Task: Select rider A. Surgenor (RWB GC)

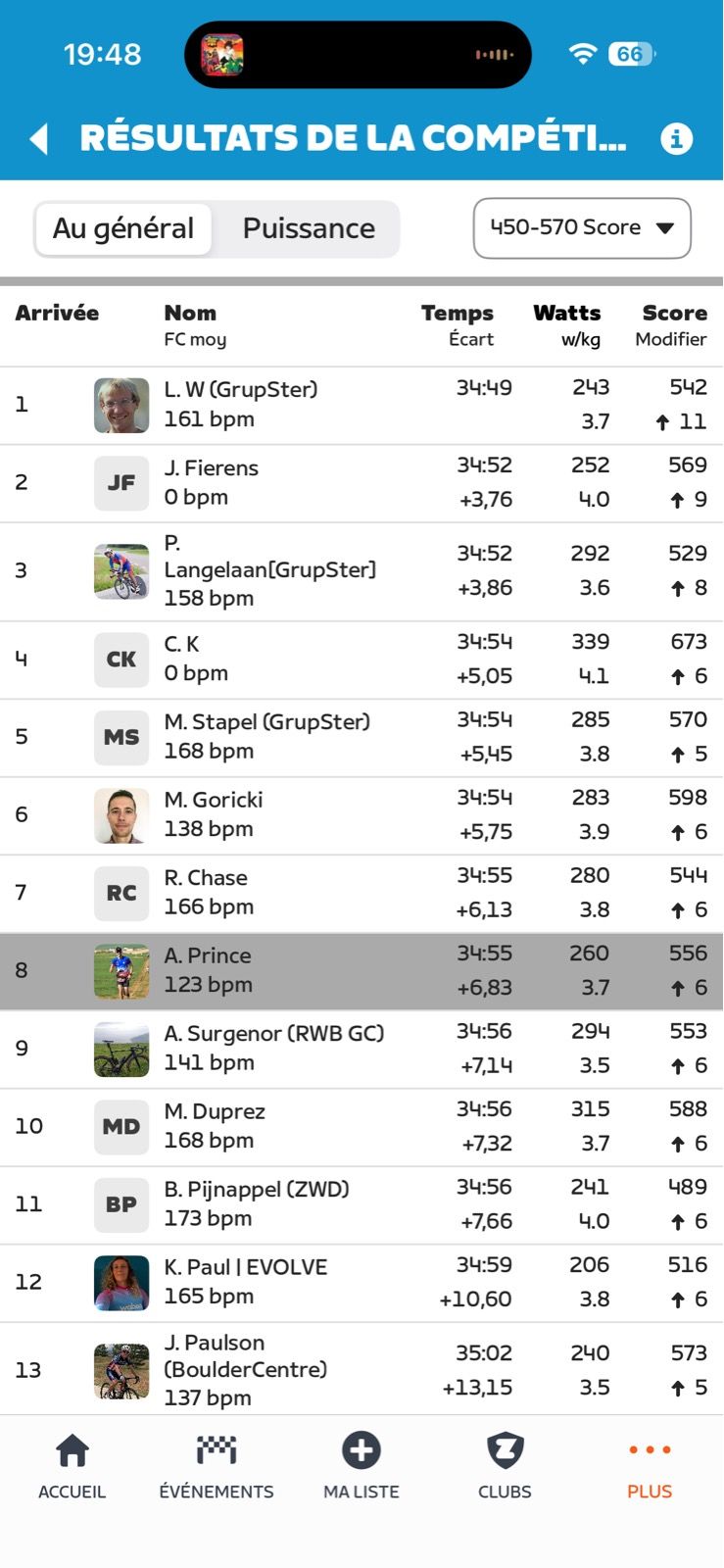Action: click(x=273, y=1034)
